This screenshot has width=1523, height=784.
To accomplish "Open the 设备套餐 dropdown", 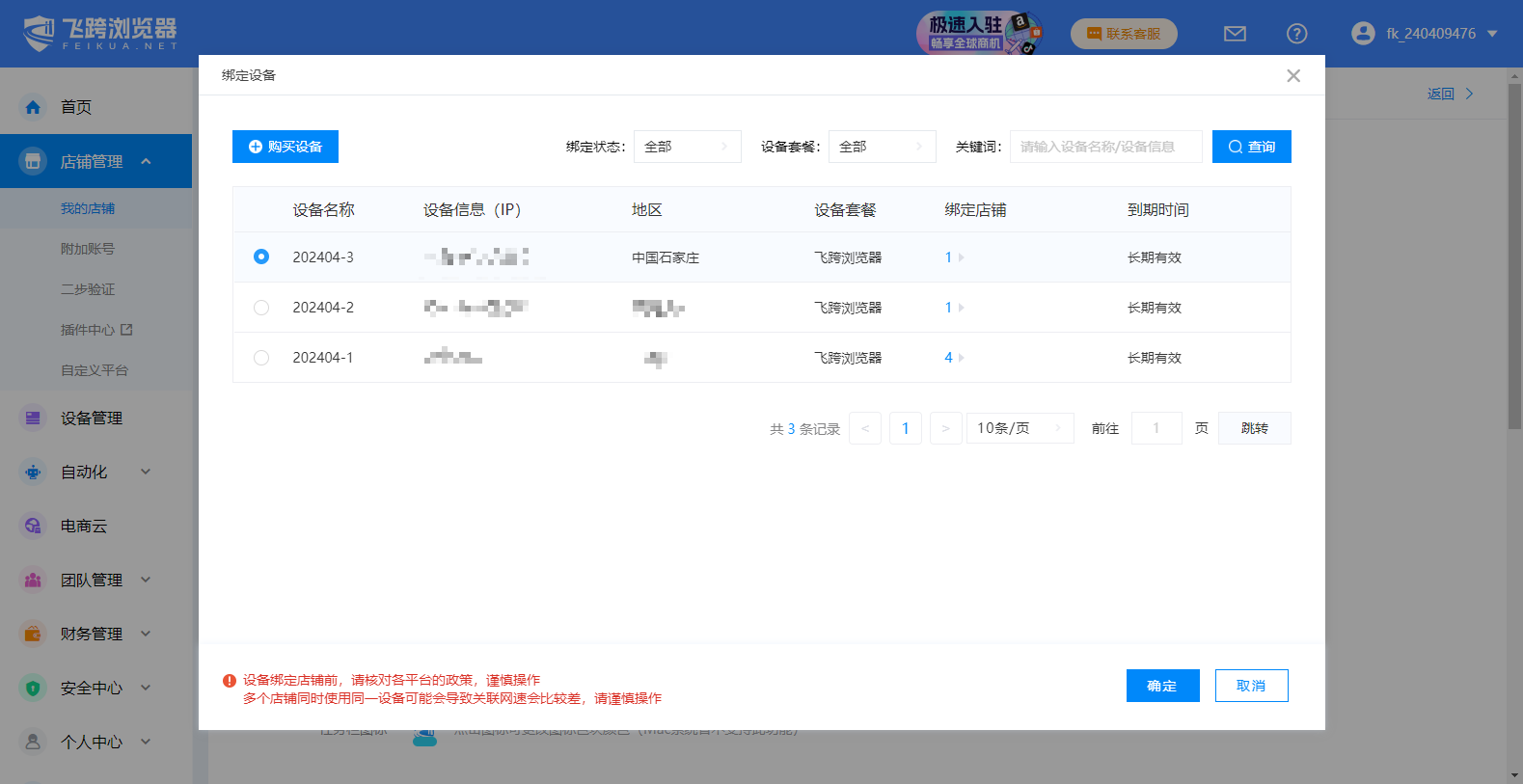I will click(882, 147).
